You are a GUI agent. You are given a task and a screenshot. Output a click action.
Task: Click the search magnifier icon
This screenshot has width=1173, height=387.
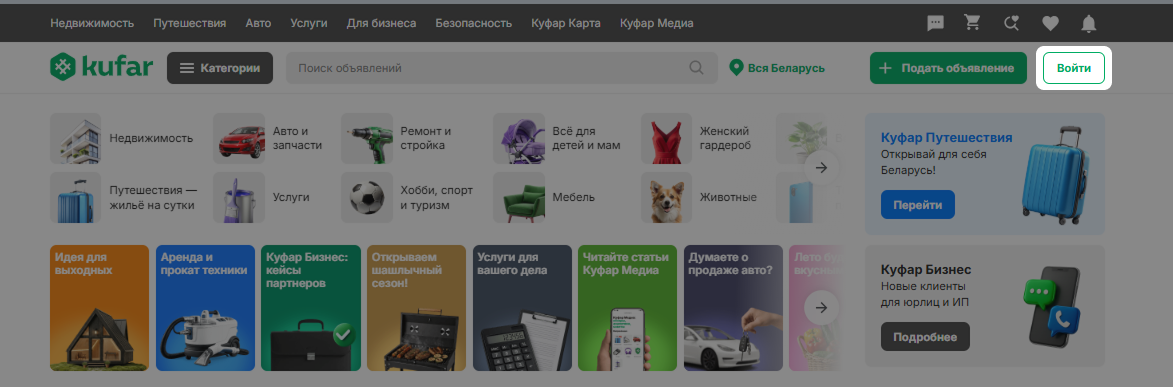pyautogui.click(x=696, y=68)
